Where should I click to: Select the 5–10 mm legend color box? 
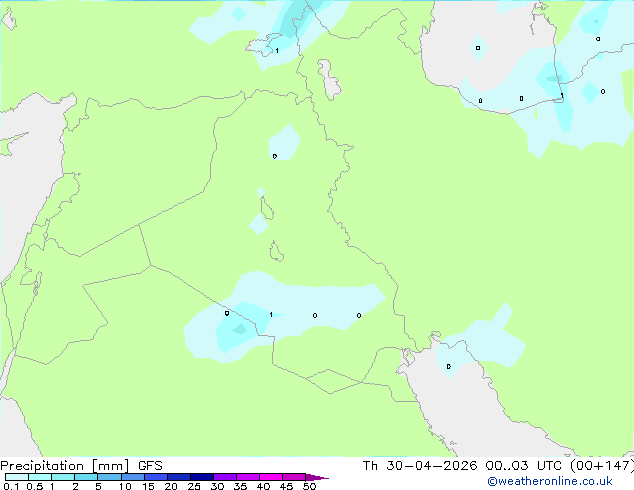point(109,477)
